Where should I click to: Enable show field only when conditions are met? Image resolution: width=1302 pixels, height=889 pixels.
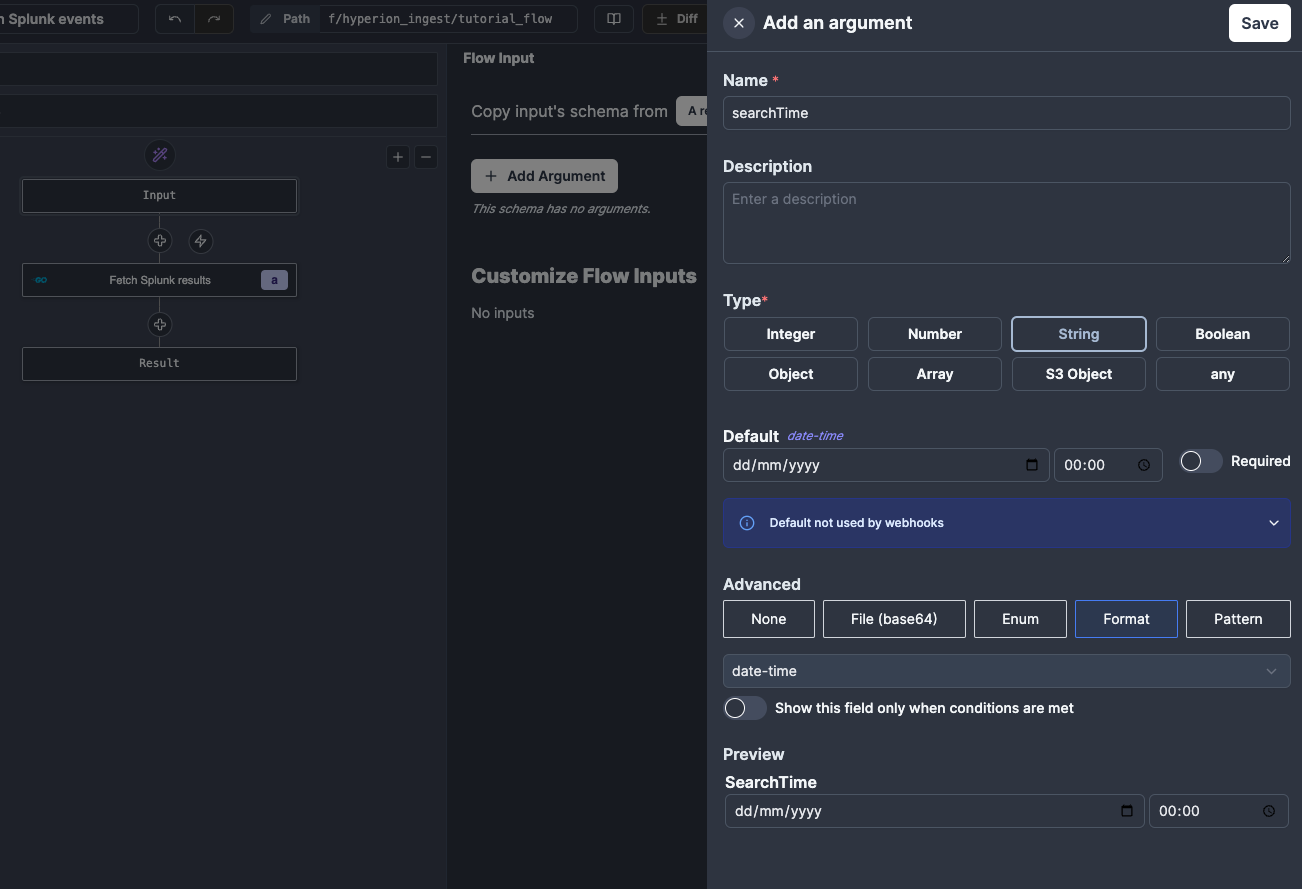click(744, 707)
